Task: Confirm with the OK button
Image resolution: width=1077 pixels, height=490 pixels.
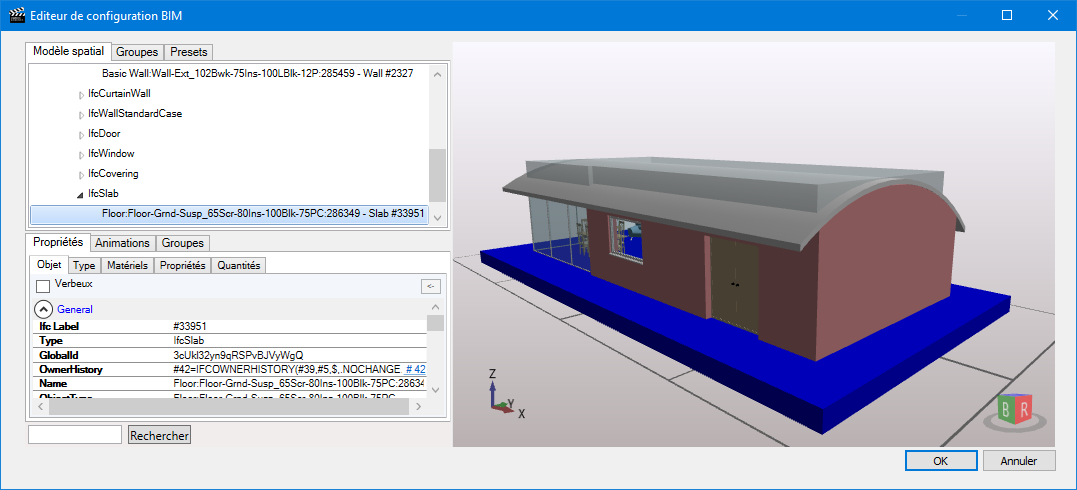Action: [941, 461]
